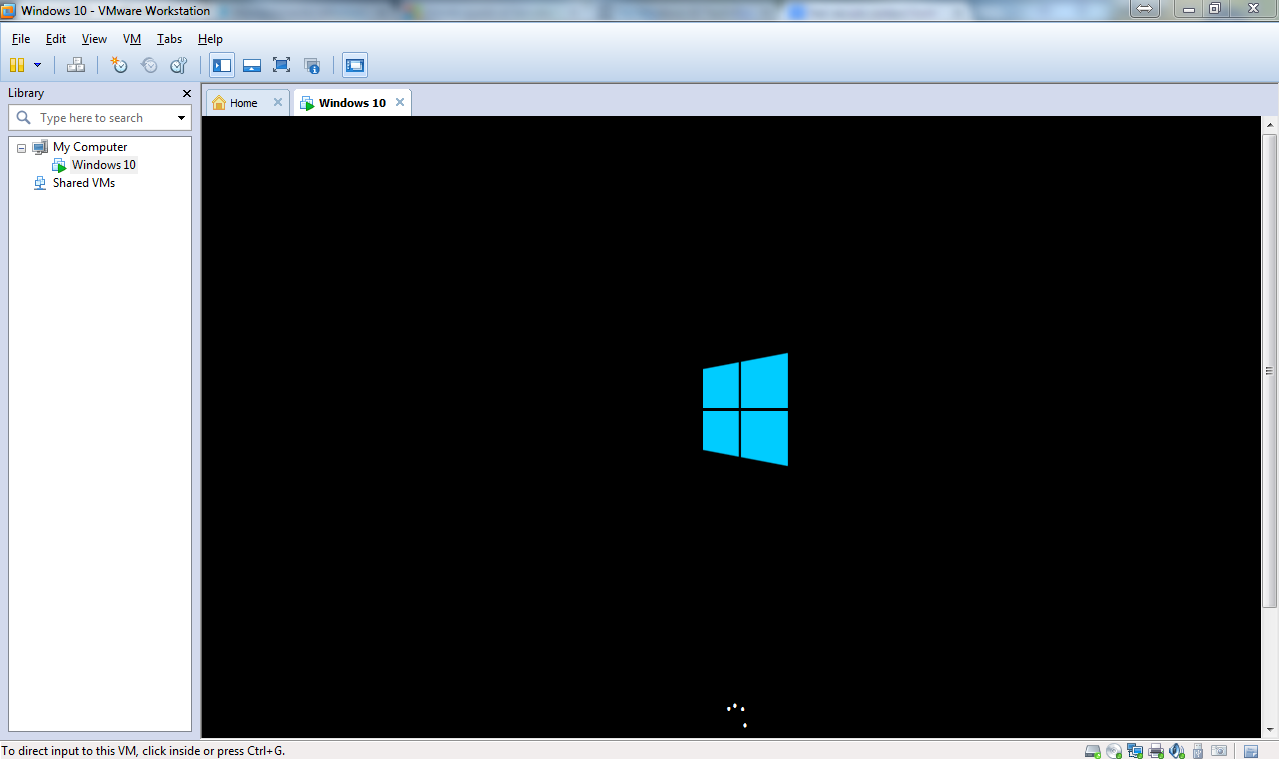Toggle the thumbnail bar view
Screen dimensions: 1279x760
(x=252, y=65)
